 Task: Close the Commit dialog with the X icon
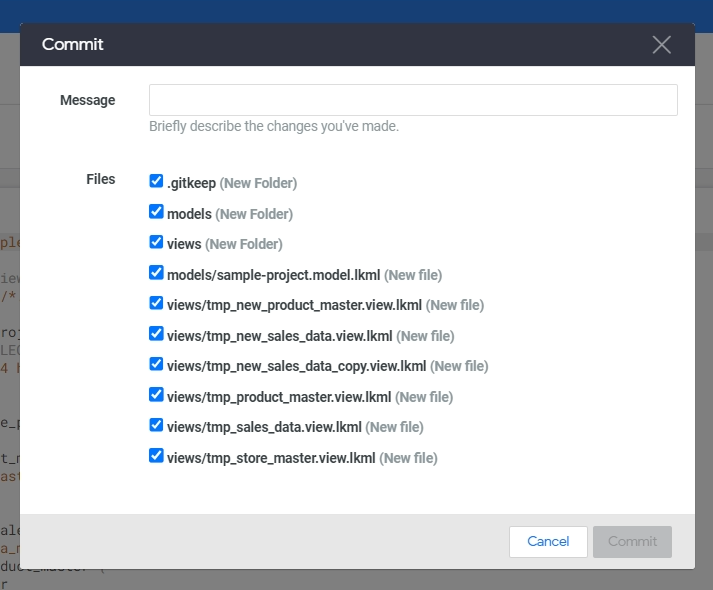pos(661,44)
